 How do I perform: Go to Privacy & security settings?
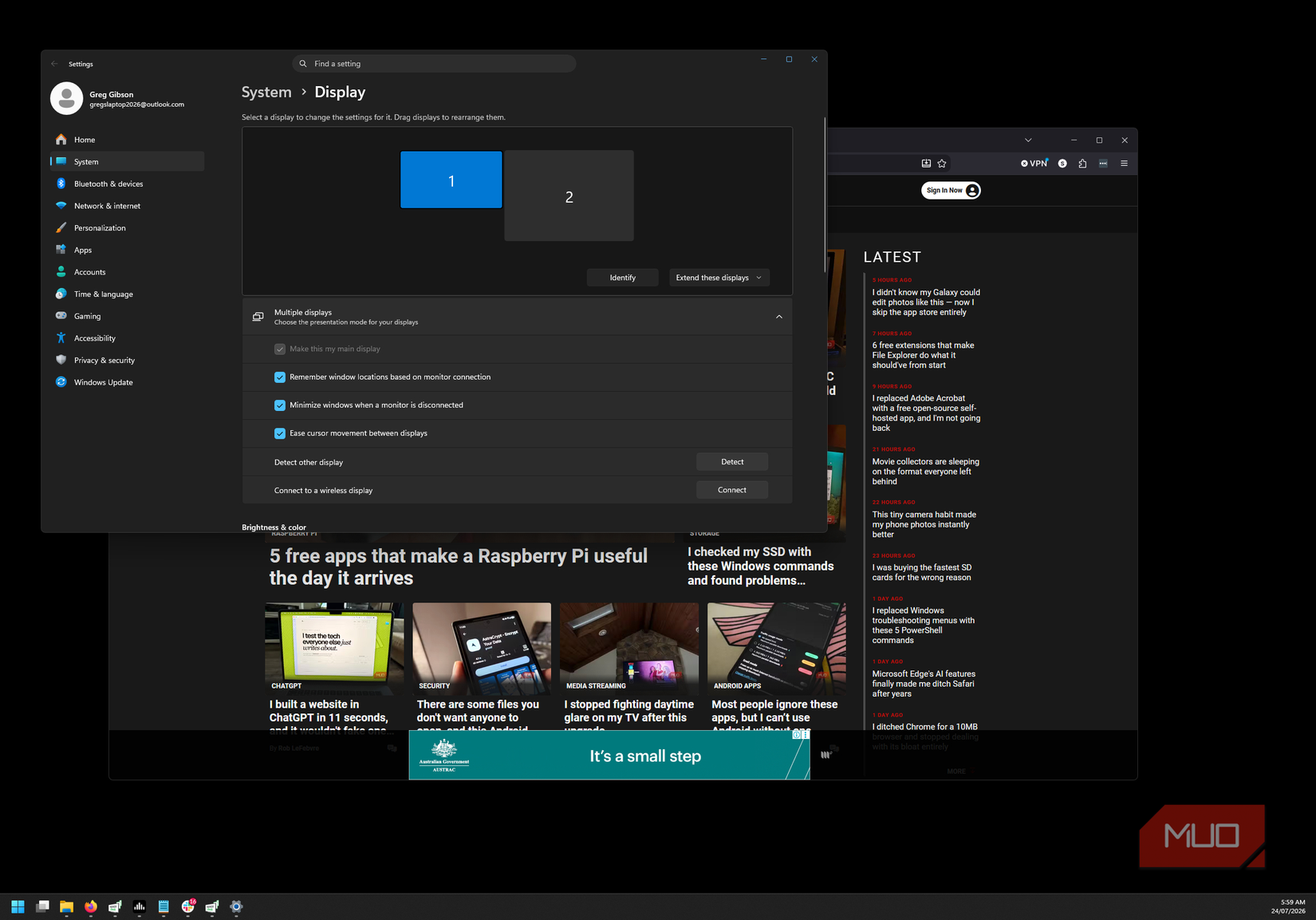tap(128, 361)
